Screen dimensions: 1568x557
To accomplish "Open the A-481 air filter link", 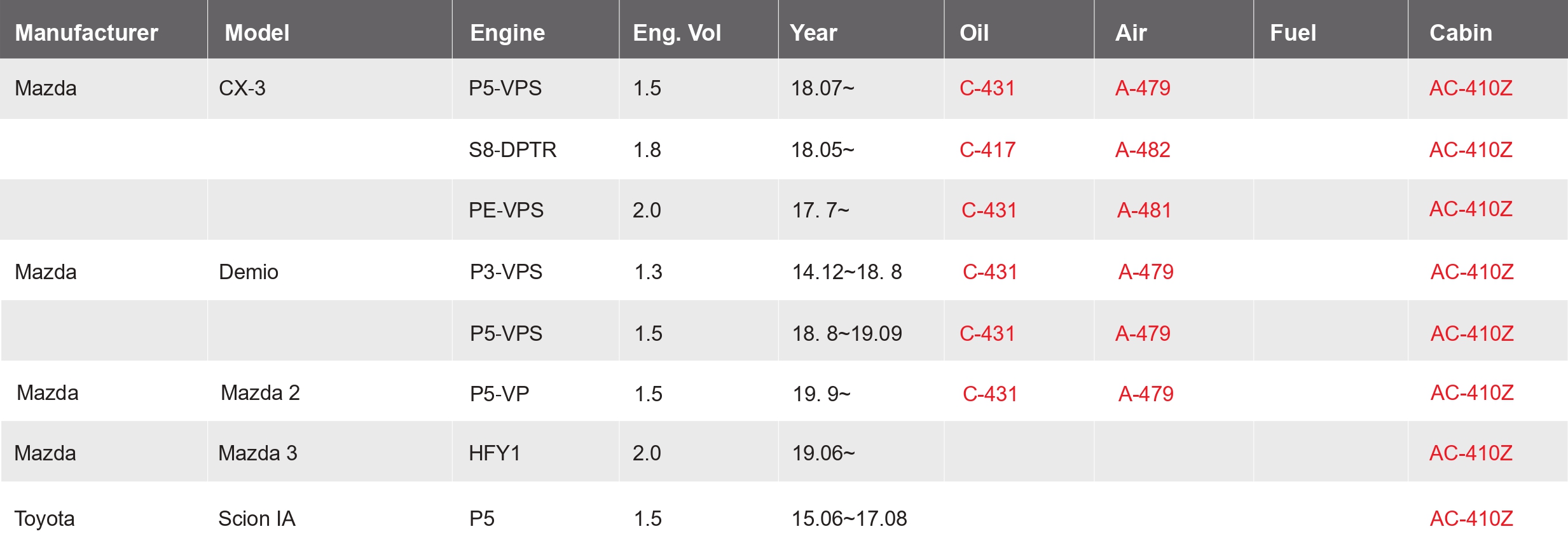I will pyautogui.click(x=1144, y=210).
